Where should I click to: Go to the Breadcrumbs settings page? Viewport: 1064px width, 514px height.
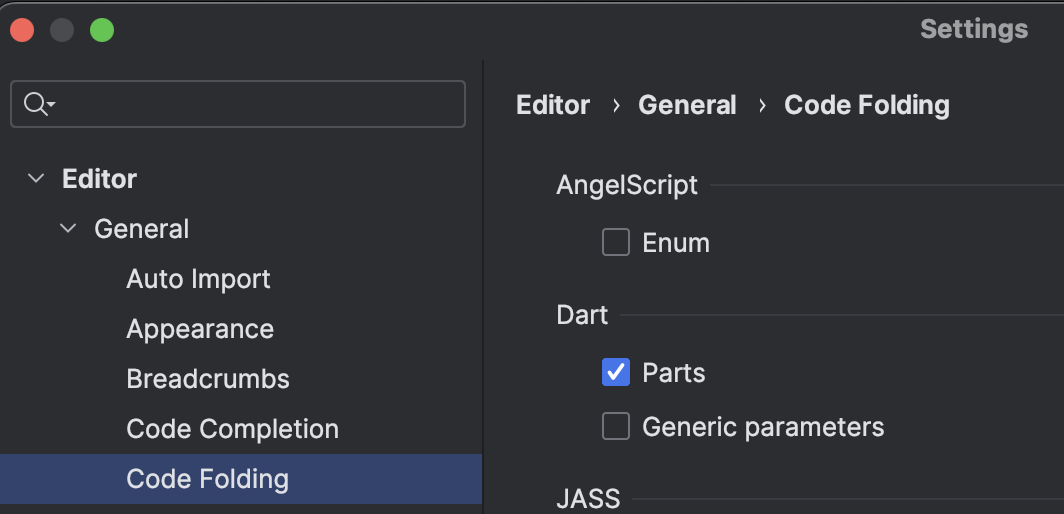coord(208,379)
